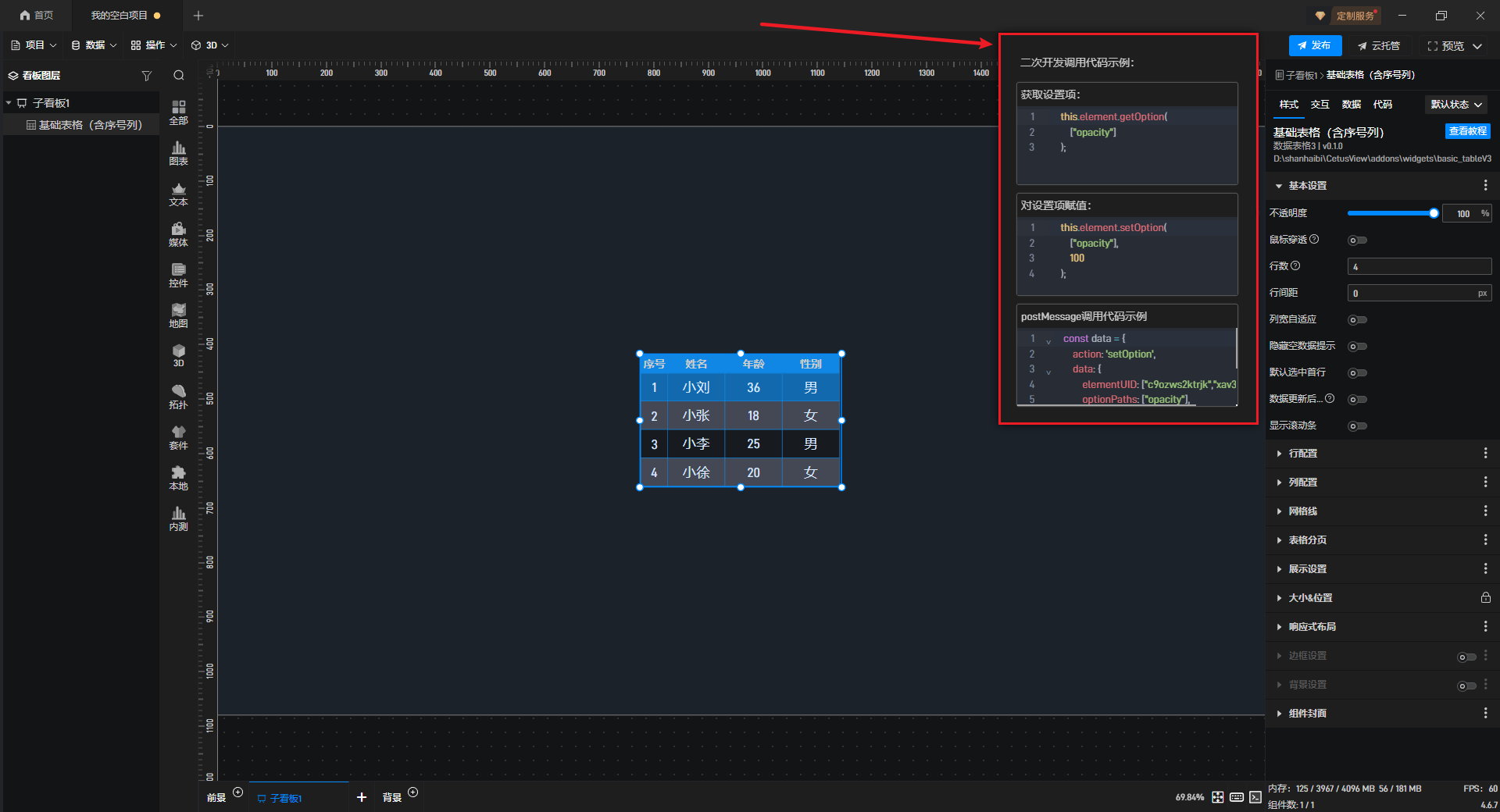Click the search icon beside layer panel
This screenshot has width=1500, height=812.
(x=179, y=76)
